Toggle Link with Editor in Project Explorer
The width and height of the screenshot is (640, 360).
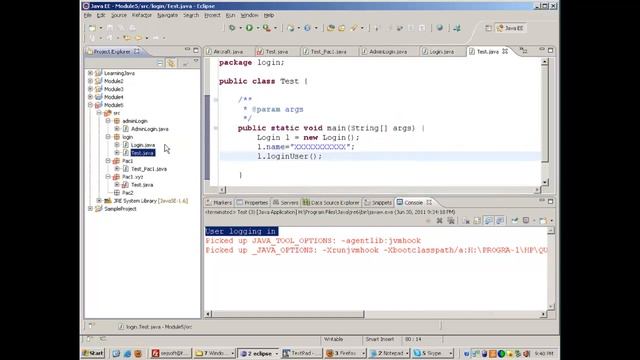(171, 63)
